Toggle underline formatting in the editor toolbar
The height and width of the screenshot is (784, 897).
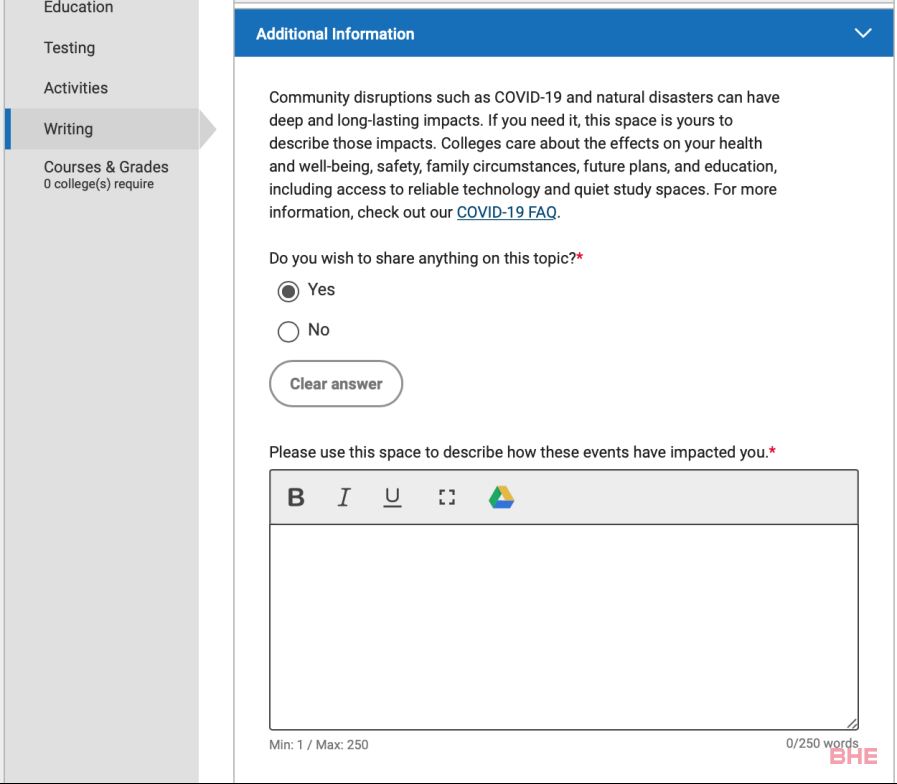point(392,497)
